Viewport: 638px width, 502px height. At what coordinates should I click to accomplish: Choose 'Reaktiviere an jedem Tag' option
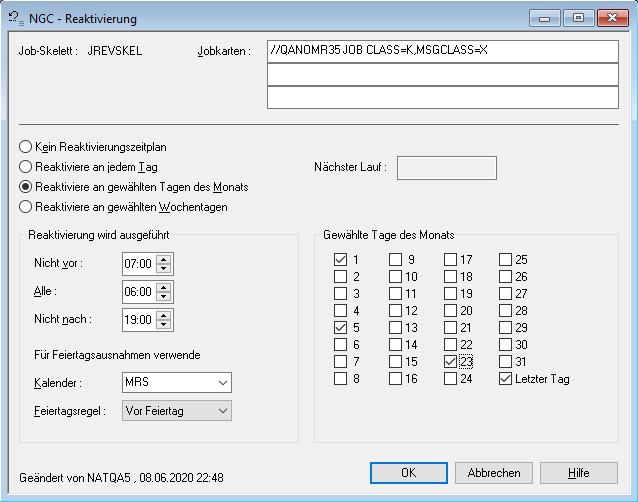click(26, 167)
